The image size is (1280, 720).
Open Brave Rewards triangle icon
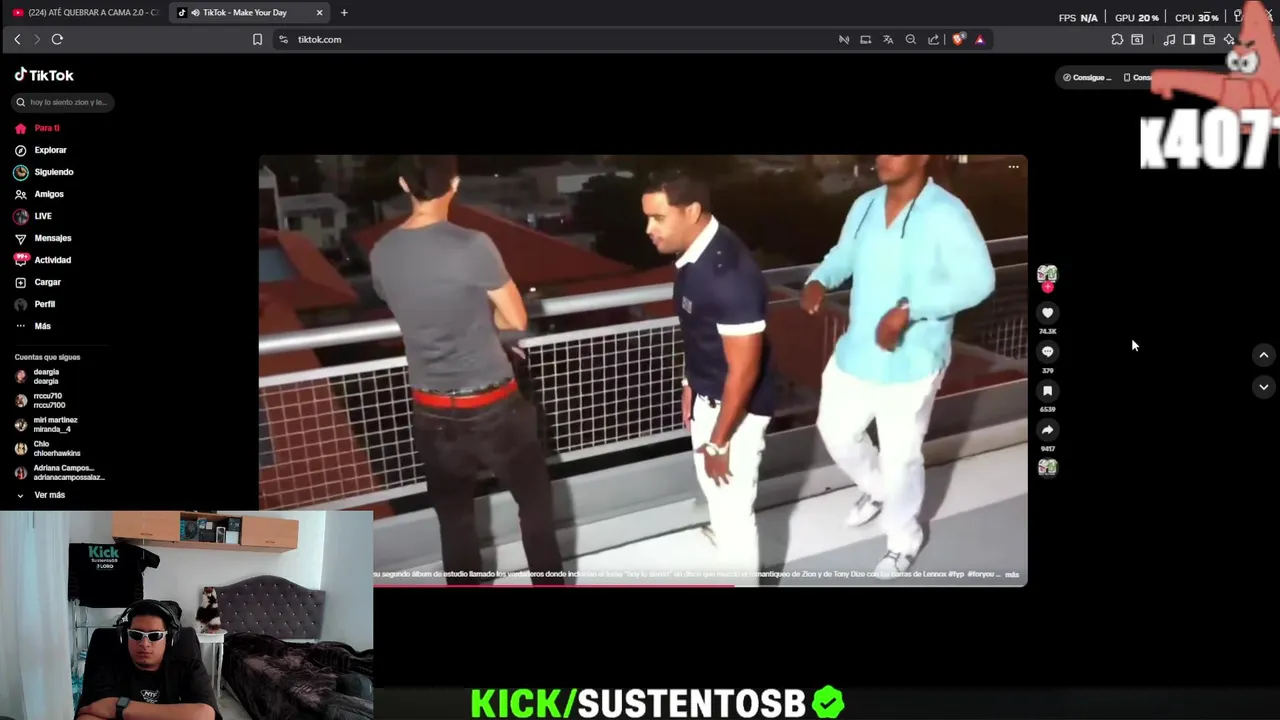(980, 39)
